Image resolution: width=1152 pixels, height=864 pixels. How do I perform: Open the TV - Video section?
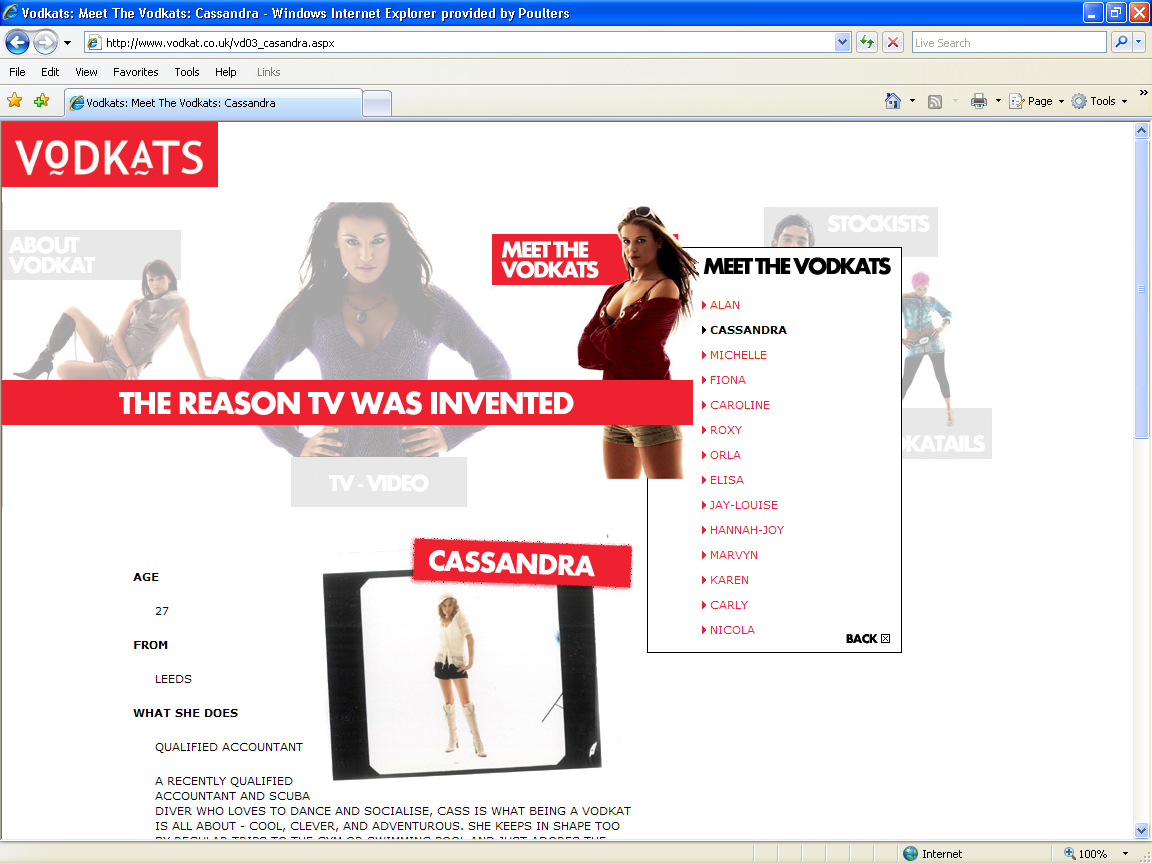(379, 482)
